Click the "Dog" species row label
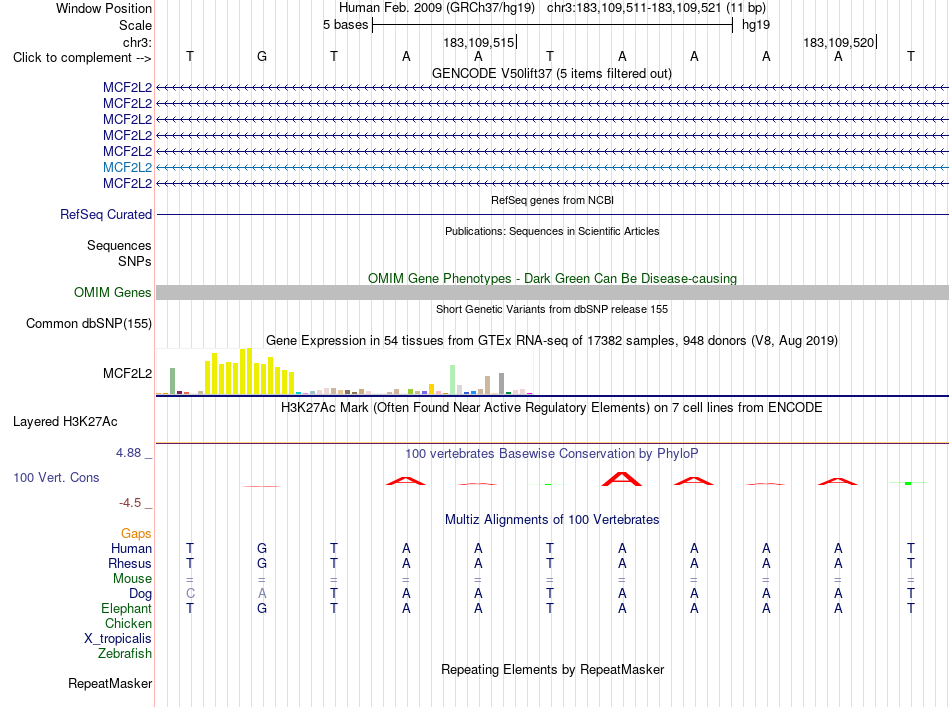The width and height of the screenshot is (950, 707). pyautogui.click(x=140, y=594)
